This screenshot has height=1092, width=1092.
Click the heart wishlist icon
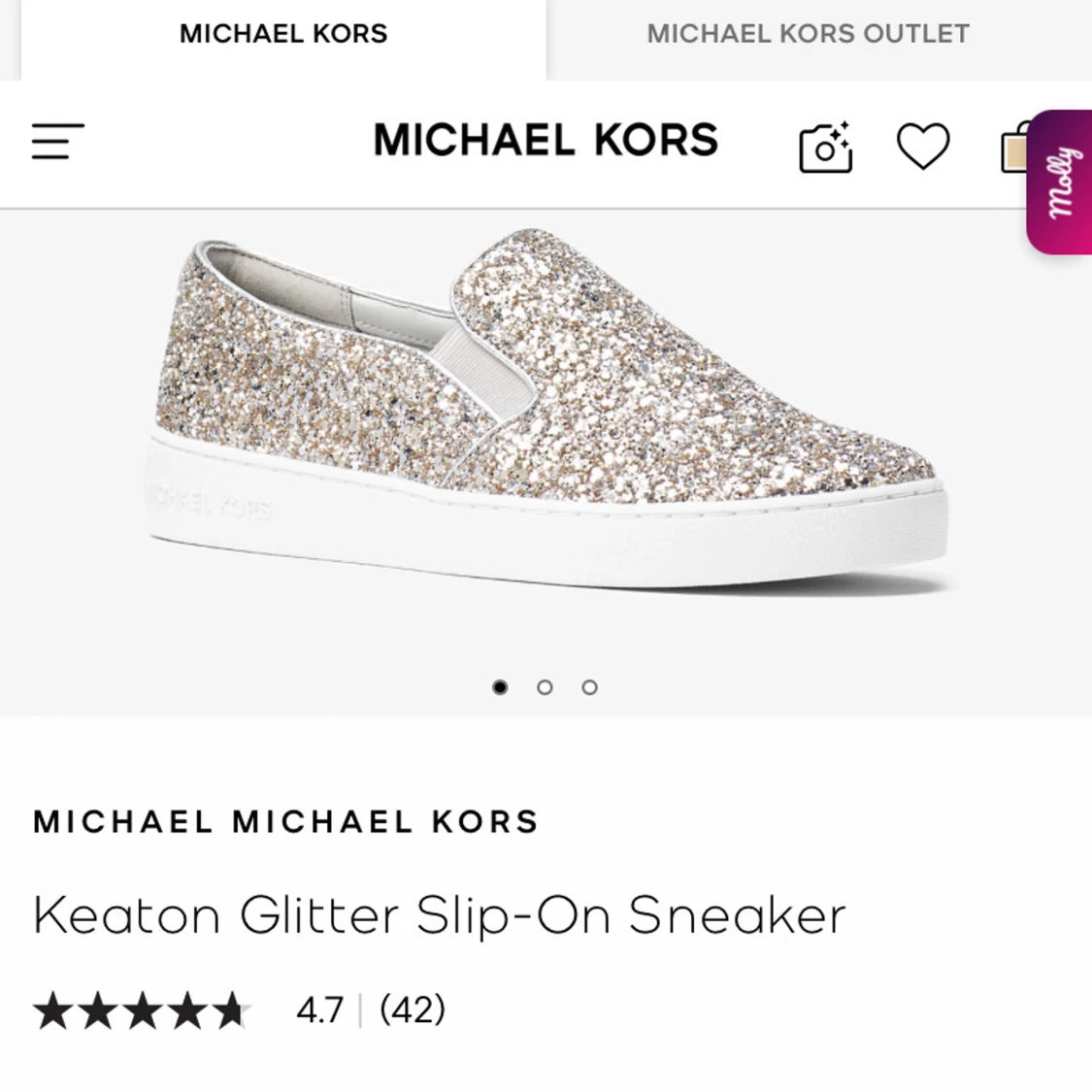[x=923, y=146]
